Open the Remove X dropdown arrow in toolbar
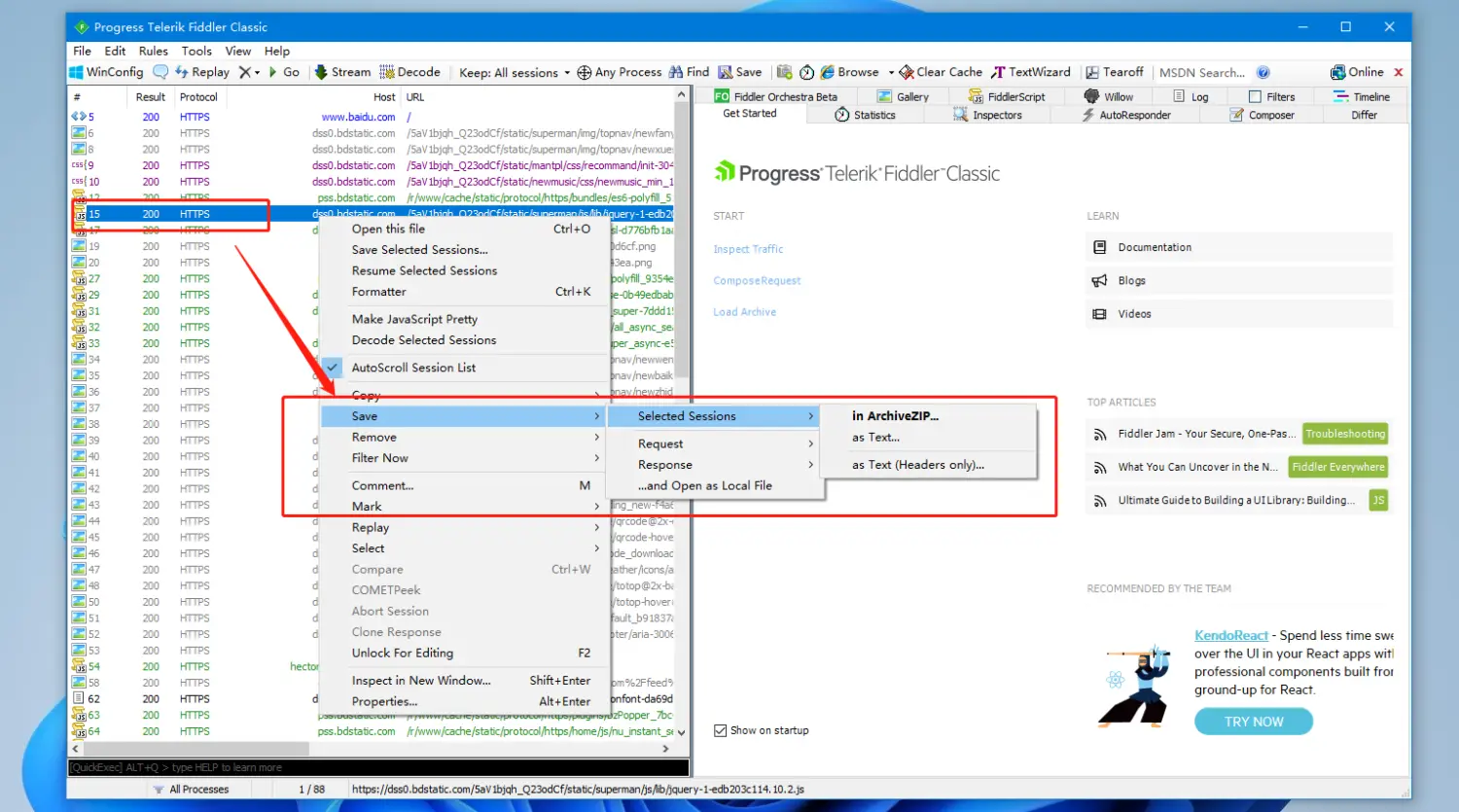This screenshot has height=812, width=1459. [257, 73]
